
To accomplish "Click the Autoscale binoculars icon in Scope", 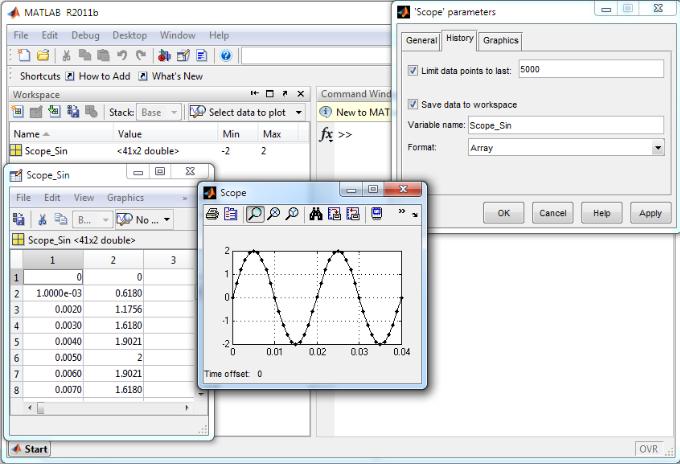I will 316,214.
